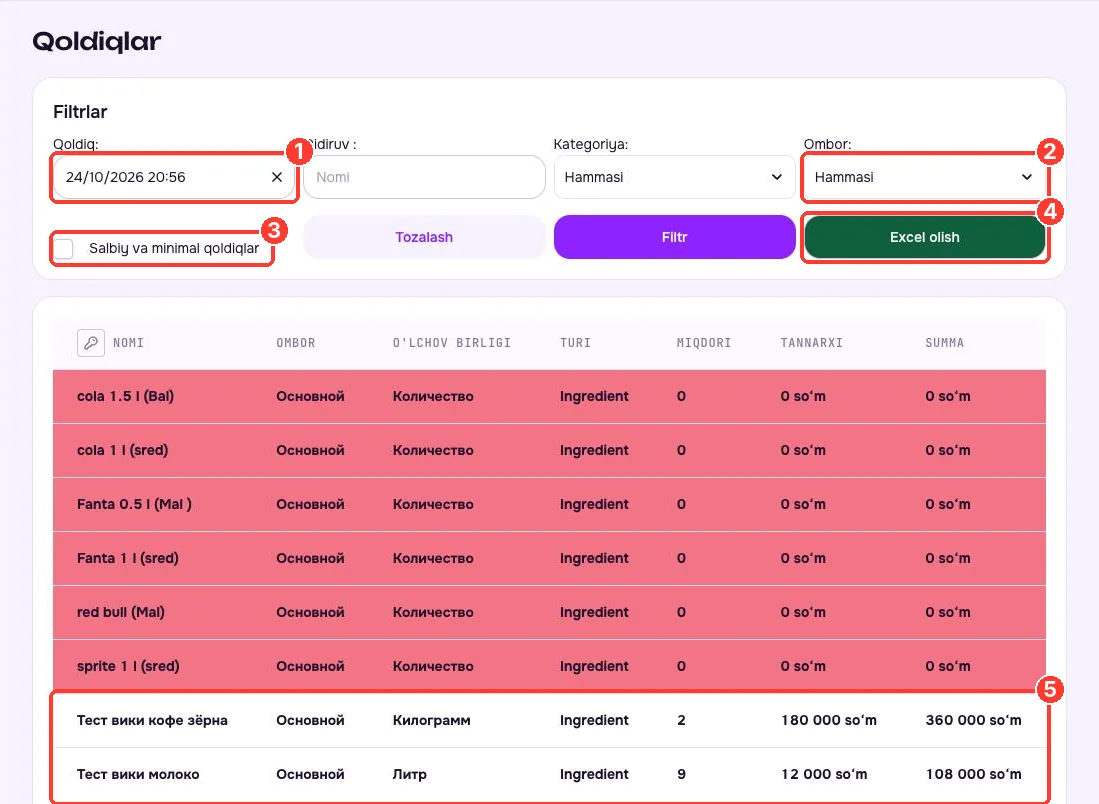Click the Килограмм unit cell
This screenshot has height=804, width=1099.
[x=432, y=720]
